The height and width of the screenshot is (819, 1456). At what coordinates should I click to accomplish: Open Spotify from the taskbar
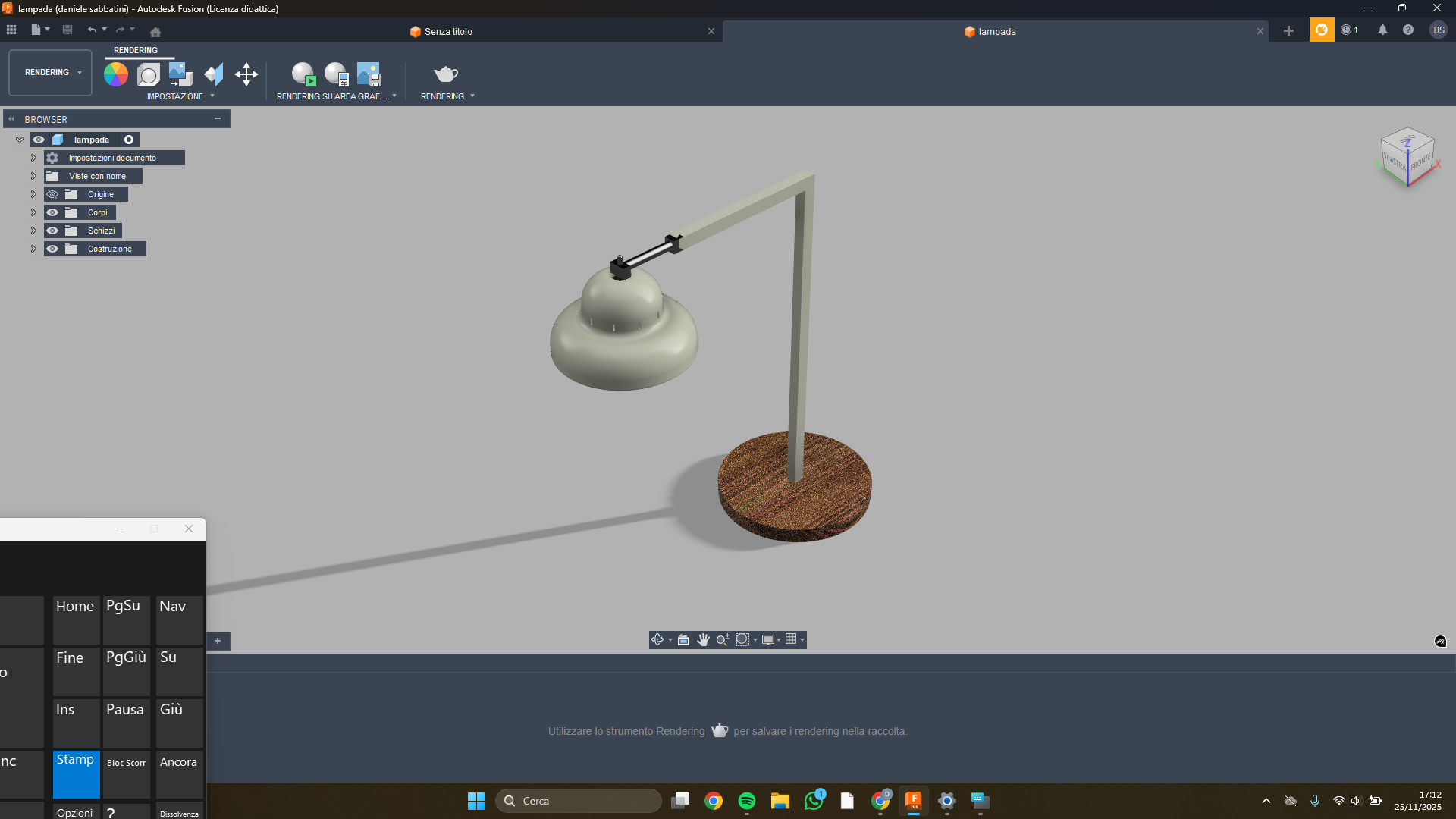tap(747, 801)
